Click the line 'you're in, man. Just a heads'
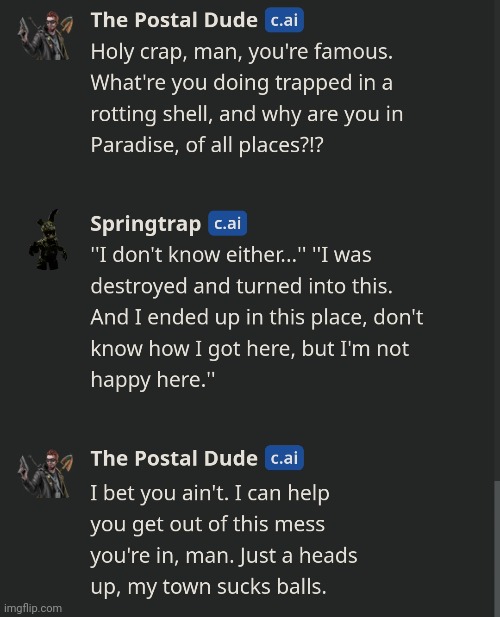The width and height of the screenshot is (500, 617). [x=224, y=556]
